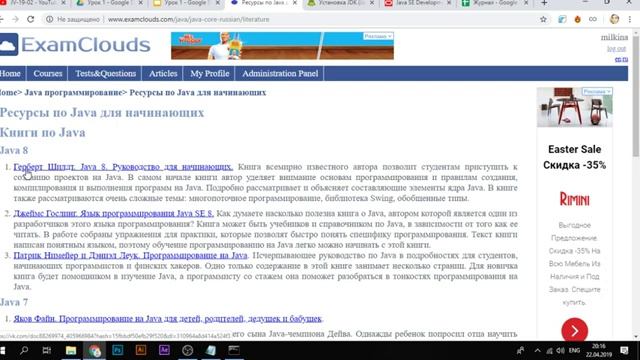Click the page vertical scrollbar thumb

(636, 96)
